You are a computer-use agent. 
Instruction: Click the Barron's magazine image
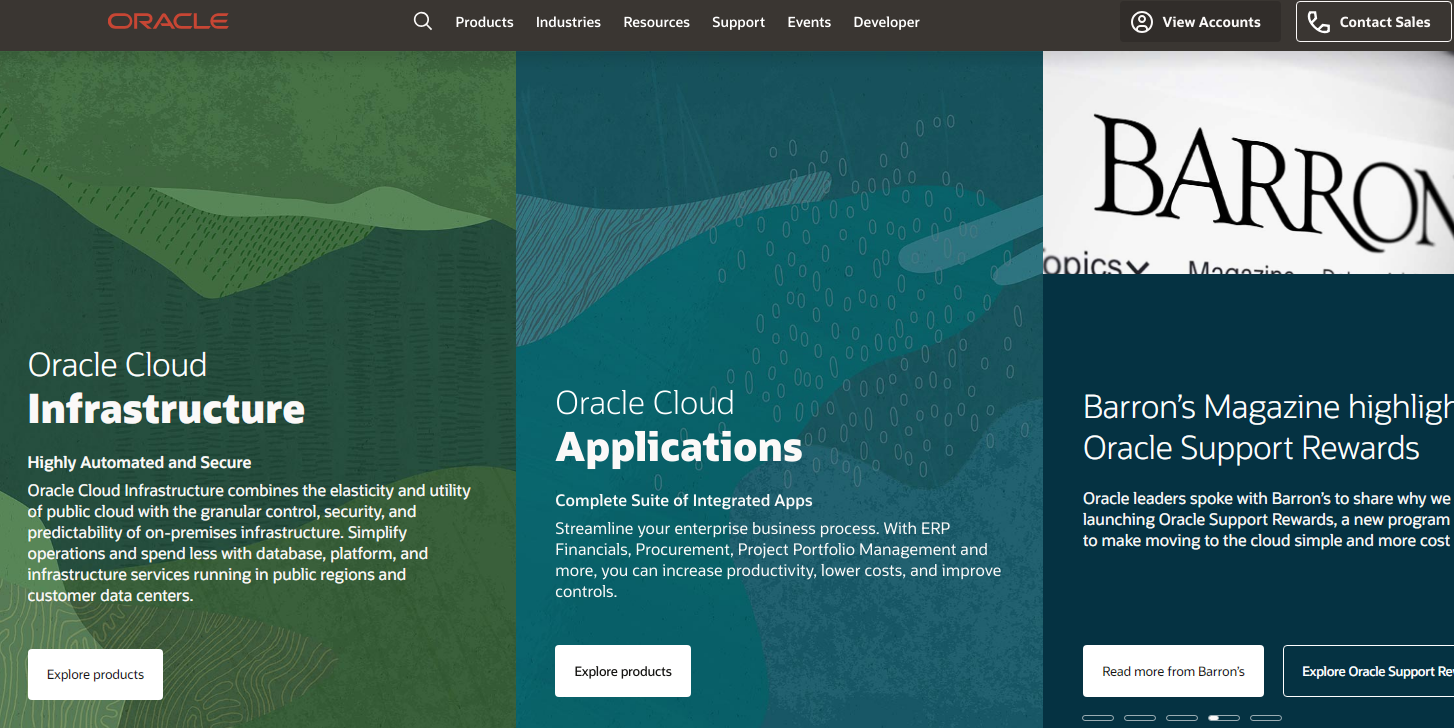1248,162
